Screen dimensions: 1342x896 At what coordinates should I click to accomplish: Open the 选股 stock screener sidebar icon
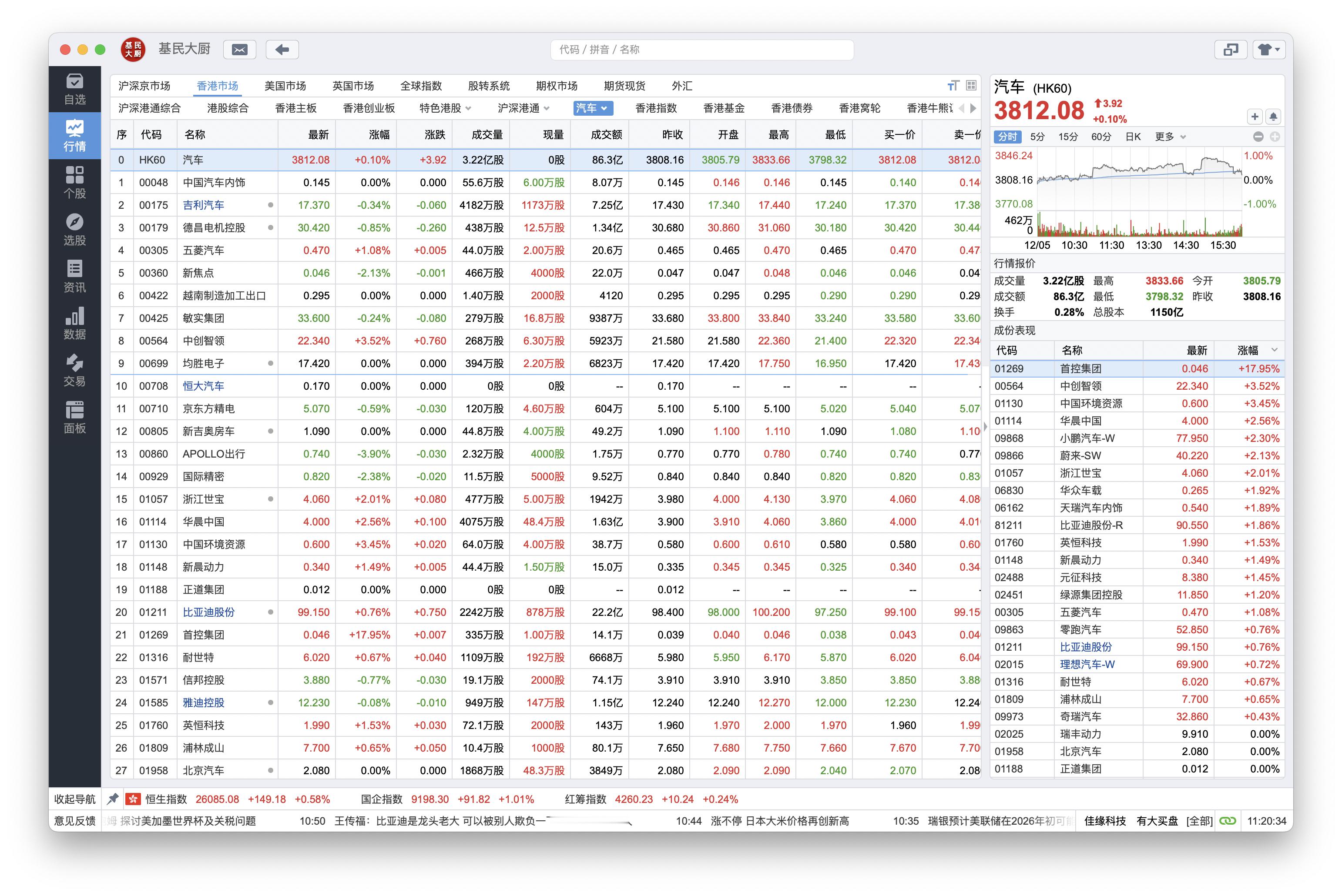[74, 230]
